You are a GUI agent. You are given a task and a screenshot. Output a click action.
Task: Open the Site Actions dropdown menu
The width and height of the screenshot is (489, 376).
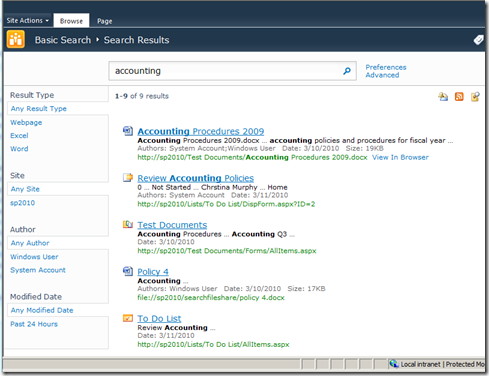point(28,21)
